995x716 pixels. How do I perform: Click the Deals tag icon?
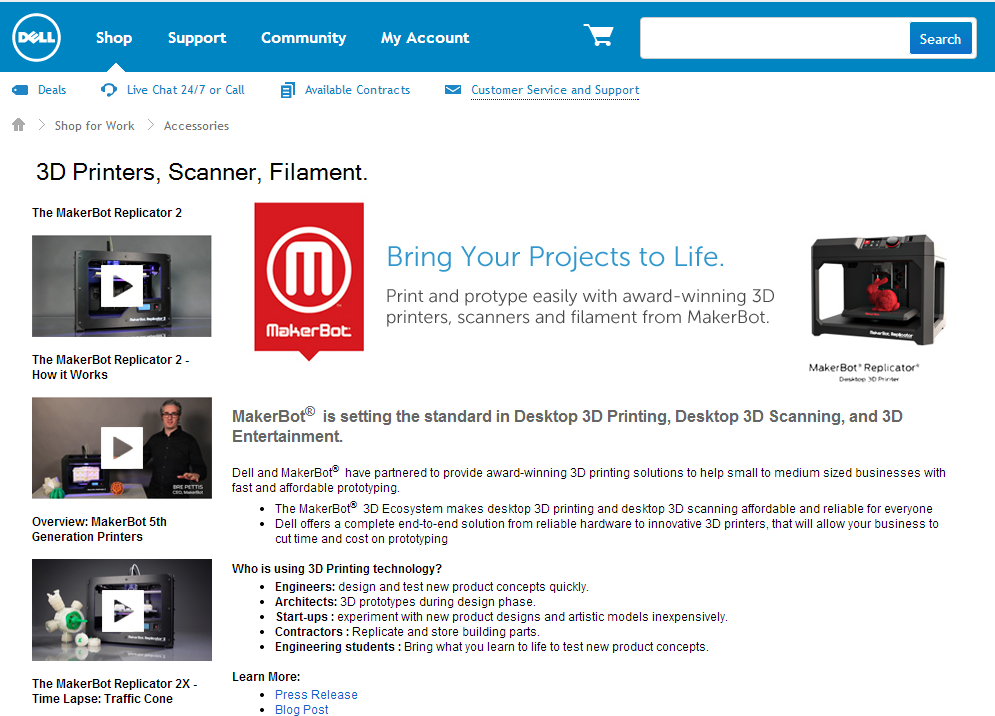[x=20, y=90]
